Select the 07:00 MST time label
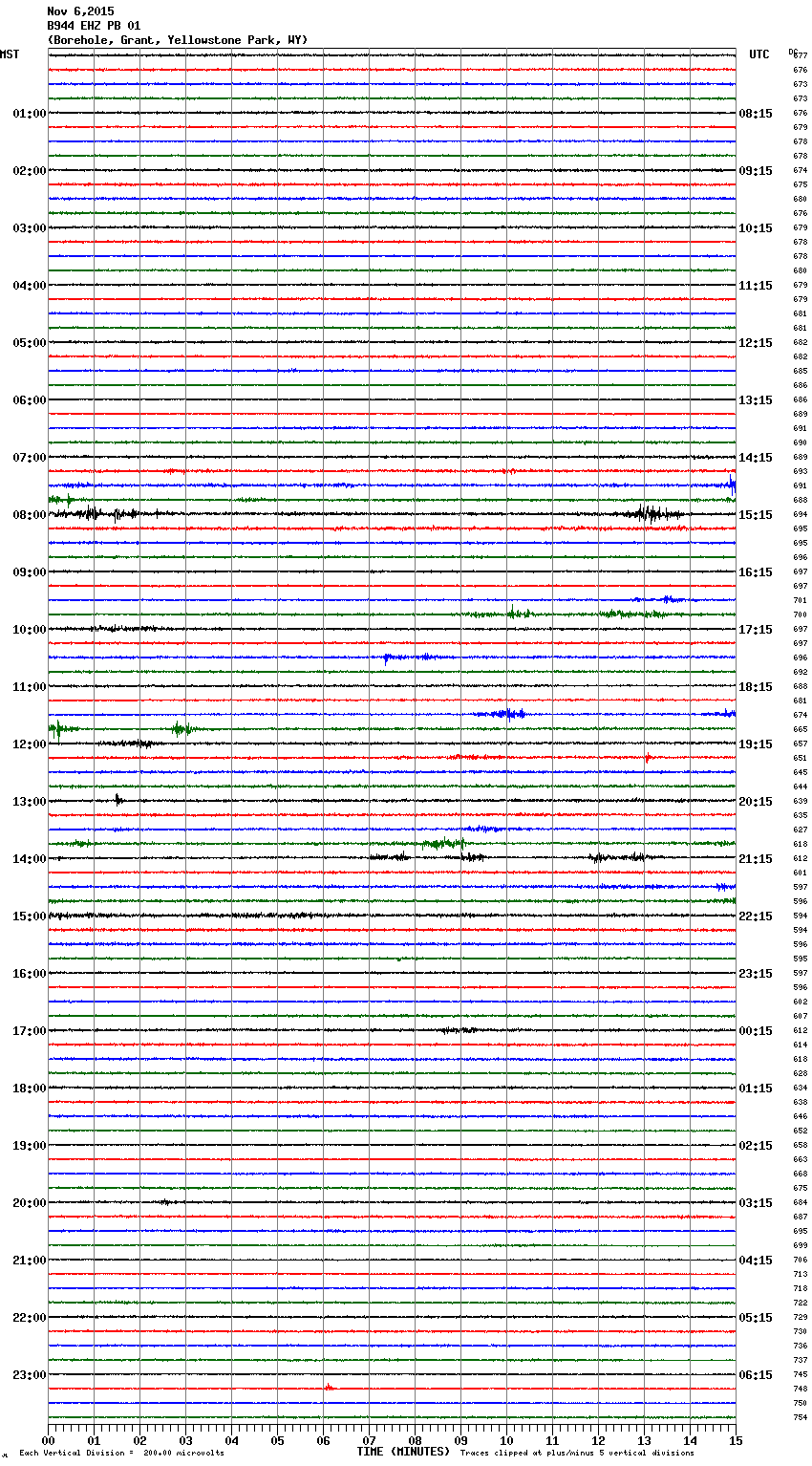The image size is (812, 1466). pos(30,458)
